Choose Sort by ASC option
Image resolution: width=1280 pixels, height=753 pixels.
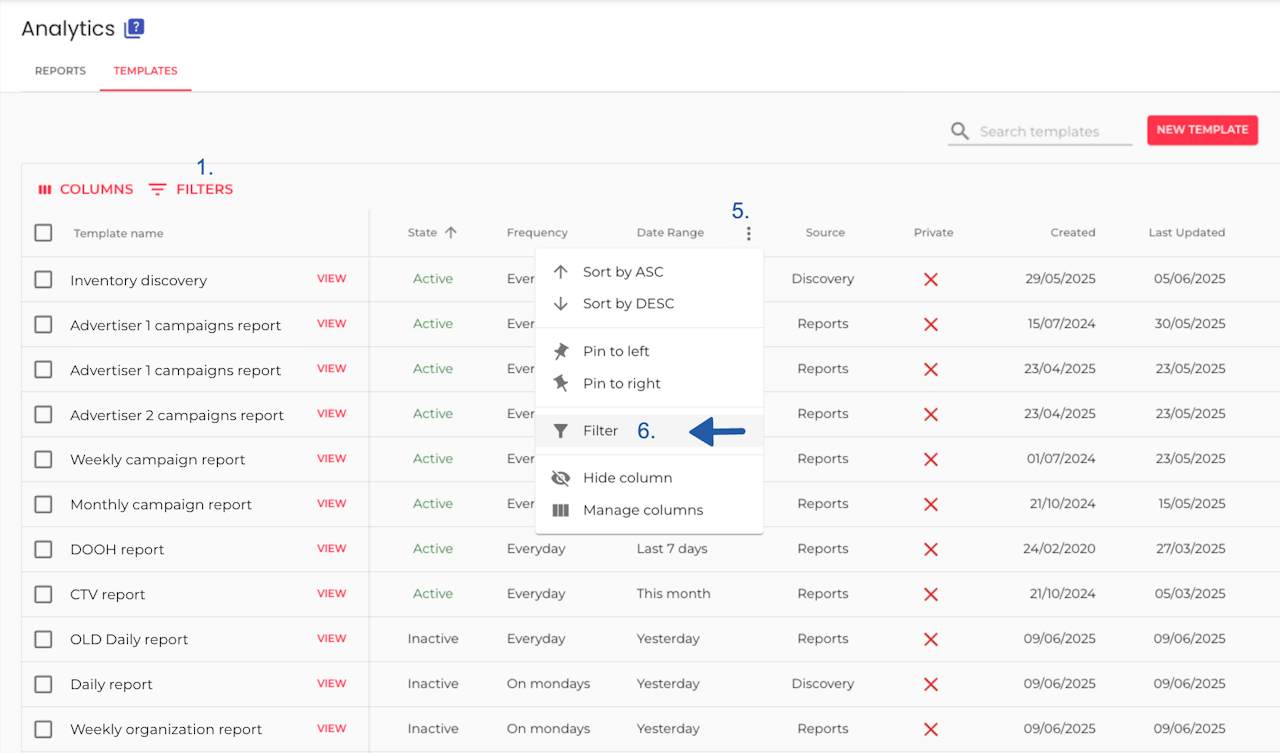point(622,272)
